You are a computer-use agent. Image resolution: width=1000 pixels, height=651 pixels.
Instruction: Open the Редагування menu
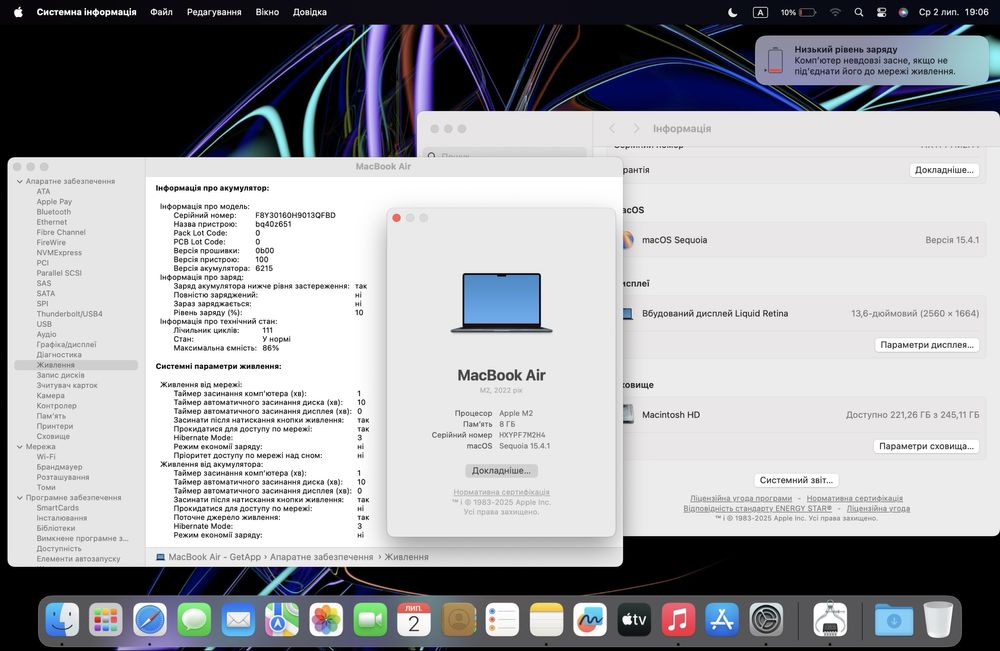click(x=214, y=11)
